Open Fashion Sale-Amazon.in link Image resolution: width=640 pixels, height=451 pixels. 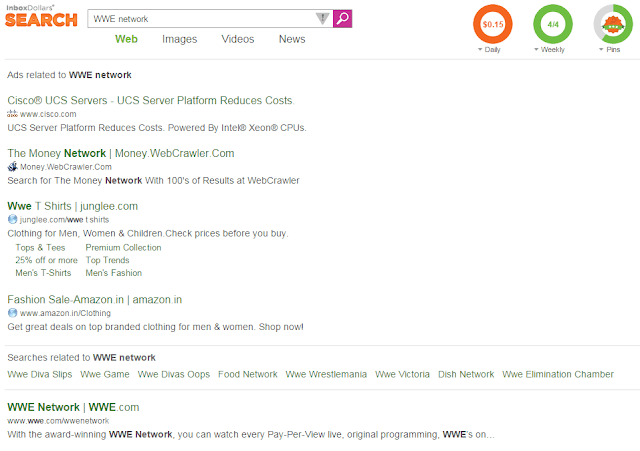(95, 300)
